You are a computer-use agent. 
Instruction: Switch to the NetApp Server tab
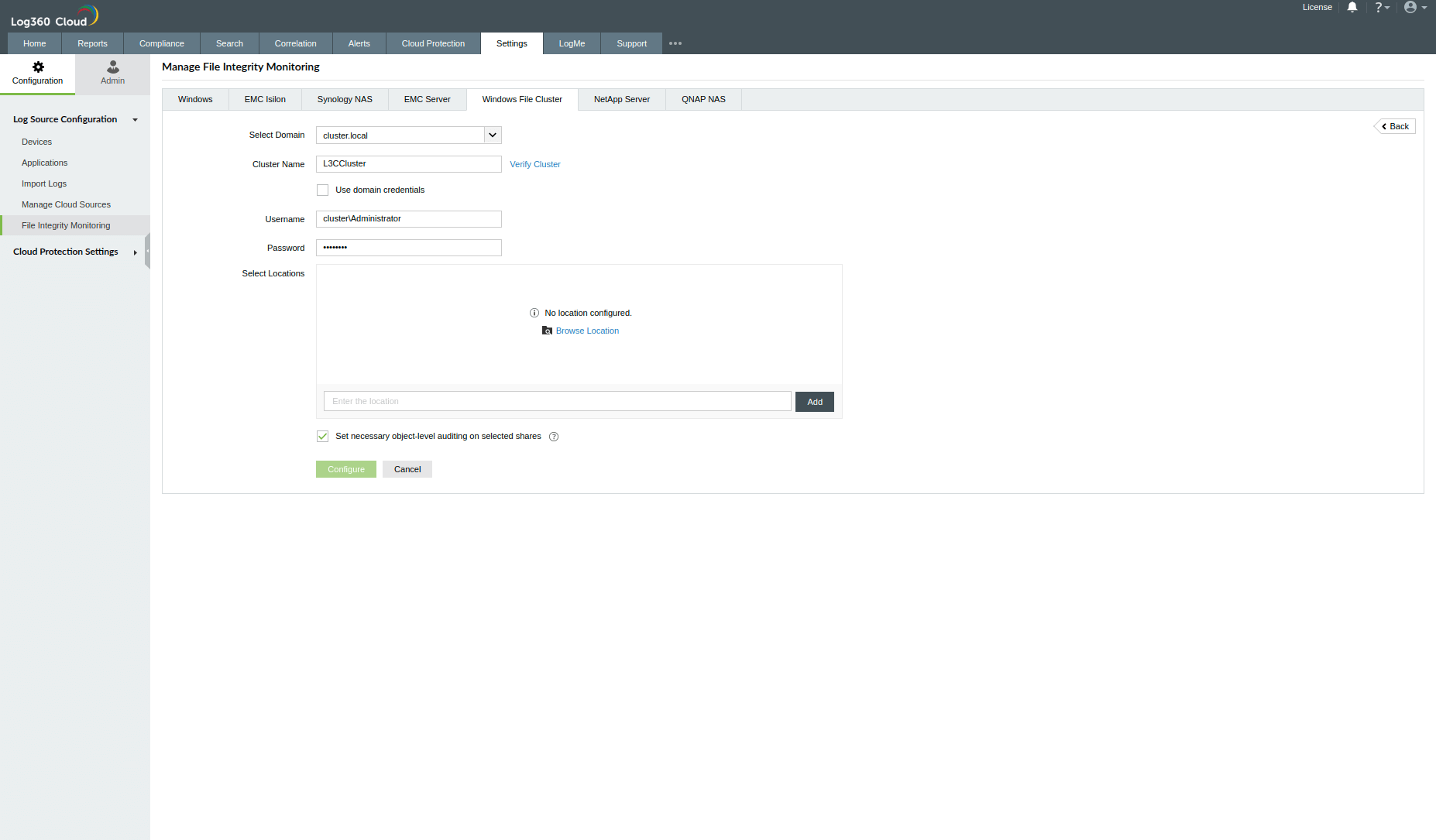click(620, 99)
